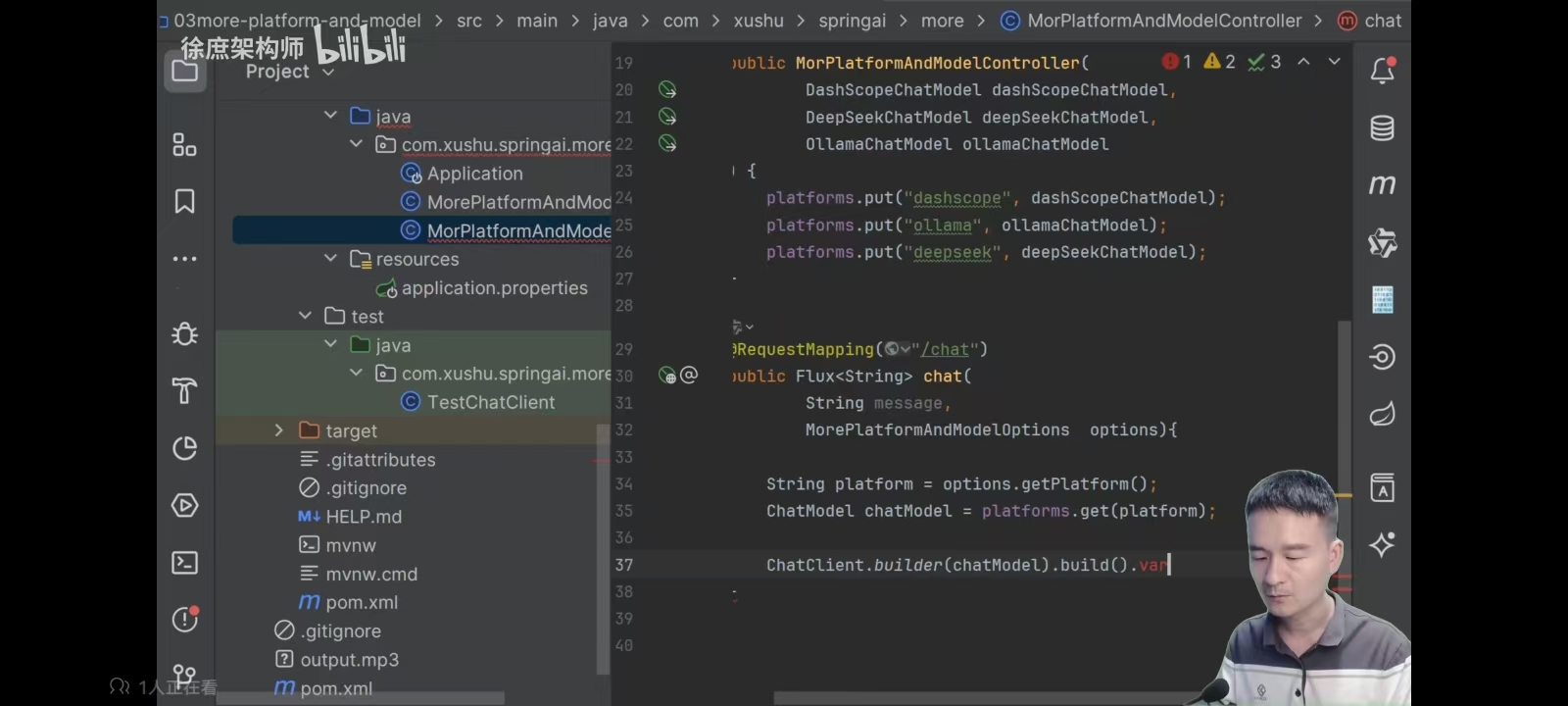Open the Terminal tool window

coord(184,563)
